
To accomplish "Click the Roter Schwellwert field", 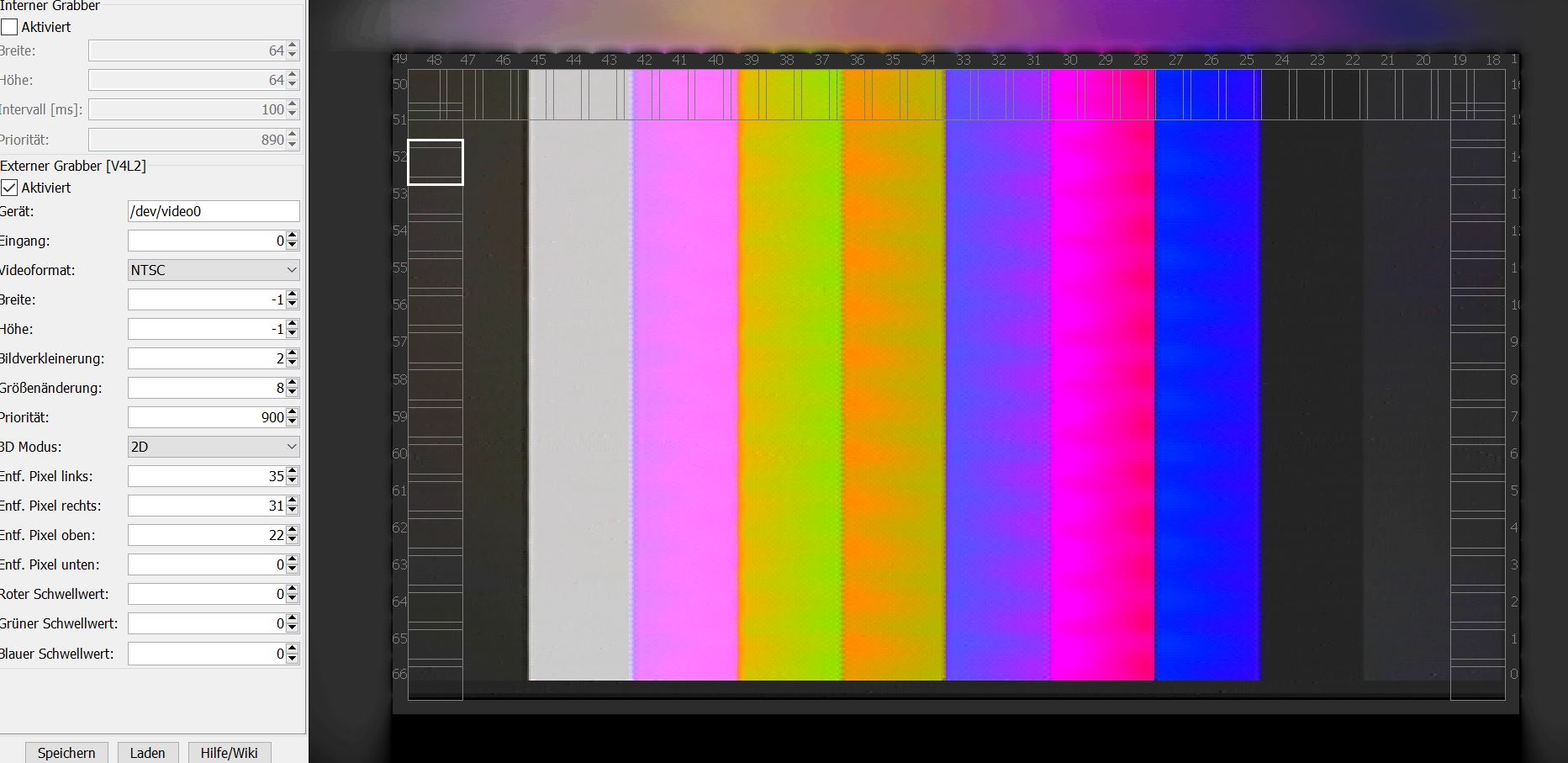I will [207, 594].
